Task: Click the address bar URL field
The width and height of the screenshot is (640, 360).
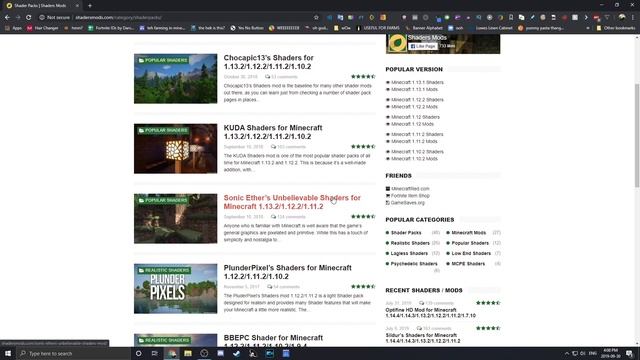Action: click(x=192, y=18)
